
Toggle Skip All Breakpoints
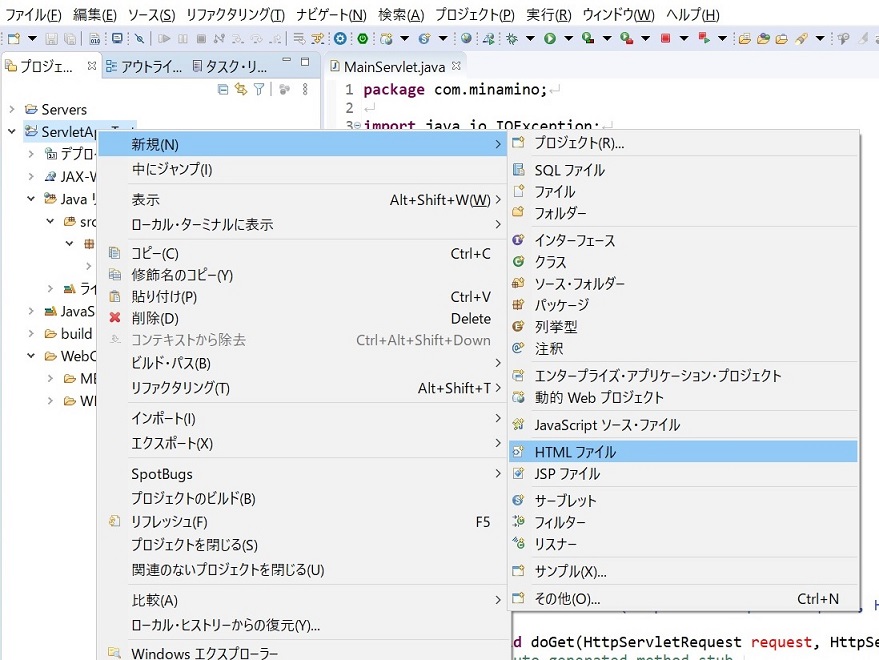[x=140, y=38]
